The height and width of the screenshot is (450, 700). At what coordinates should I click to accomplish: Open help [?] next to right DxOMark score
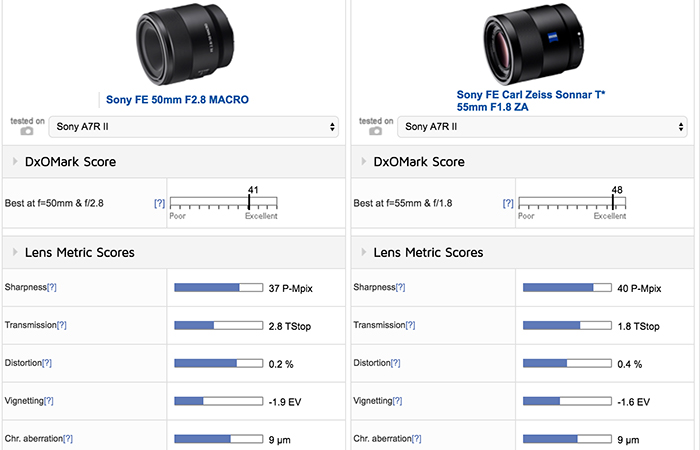point(508,203)
